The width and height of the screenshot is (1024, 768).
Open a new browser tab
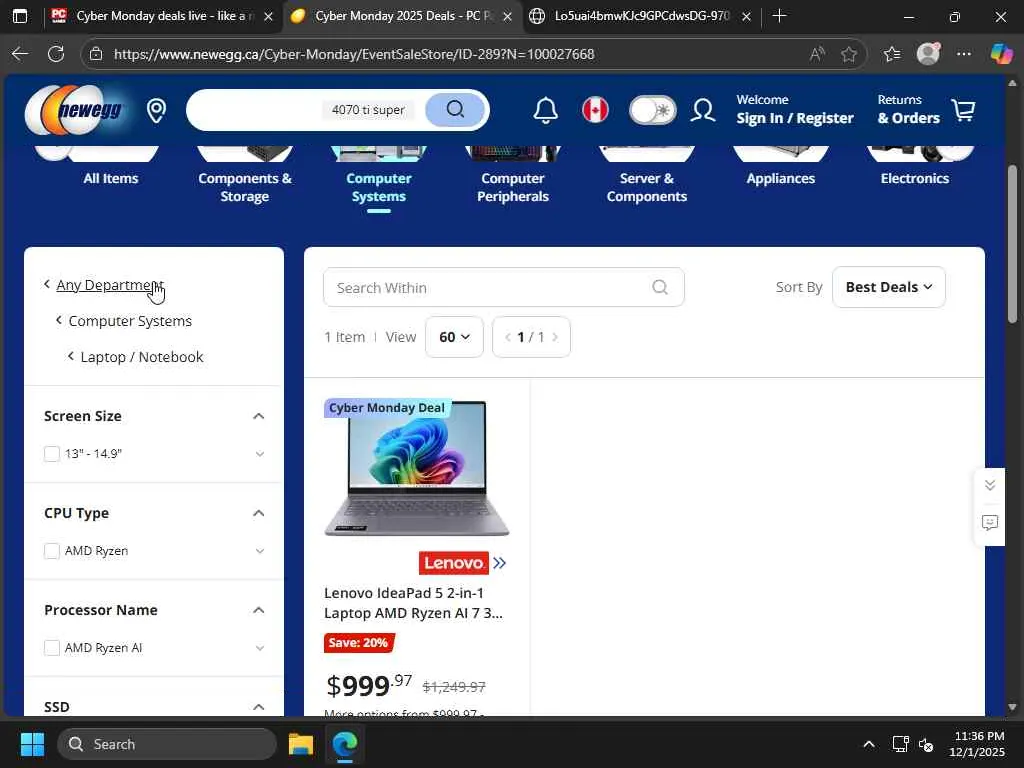tap(779, 16)
